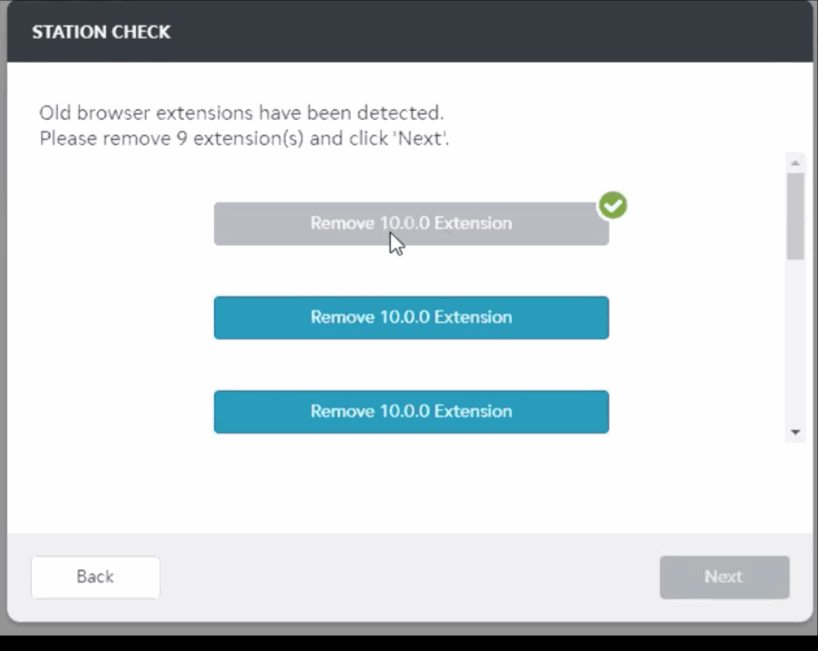818x651 pixels.
Task: Click the middle blue Remove 10.0.0 Extension button
Action: click(411, 318)
